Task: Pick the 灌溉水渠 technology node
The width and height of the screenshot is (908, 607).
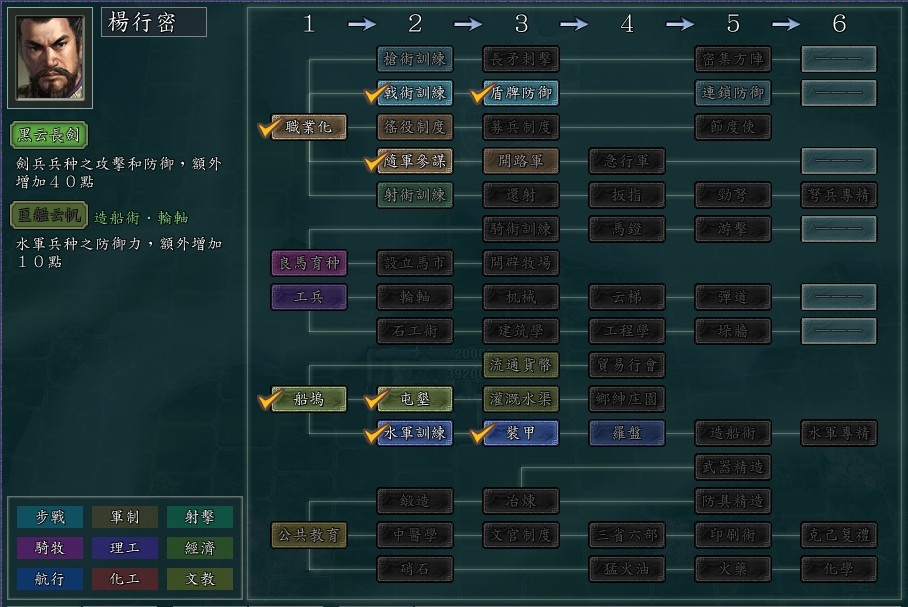Action: point(521,399)
